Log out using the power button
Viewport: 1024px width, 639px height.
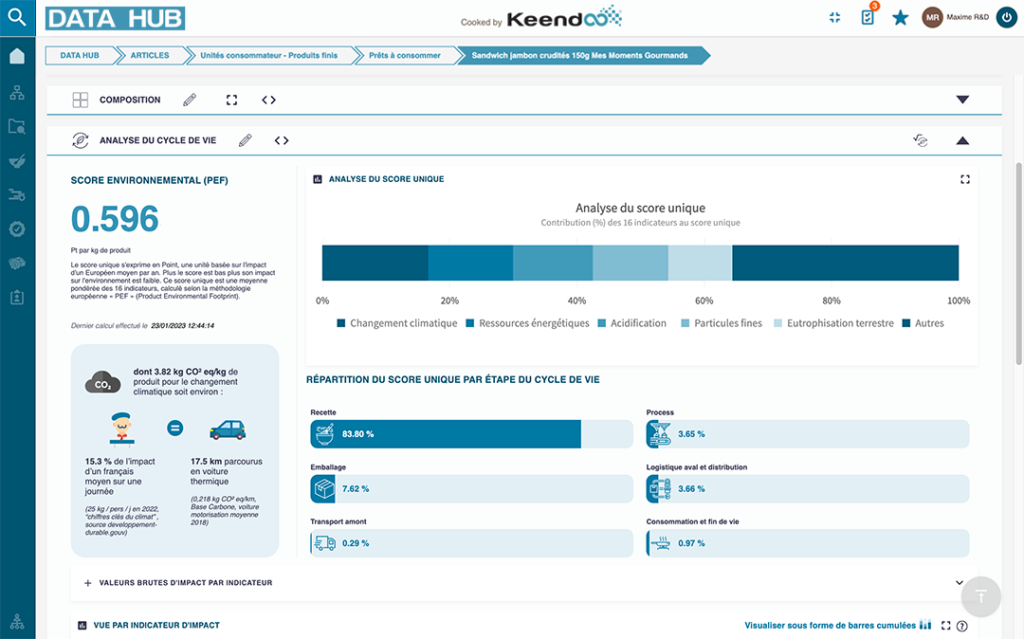[x=1006, y=18]
